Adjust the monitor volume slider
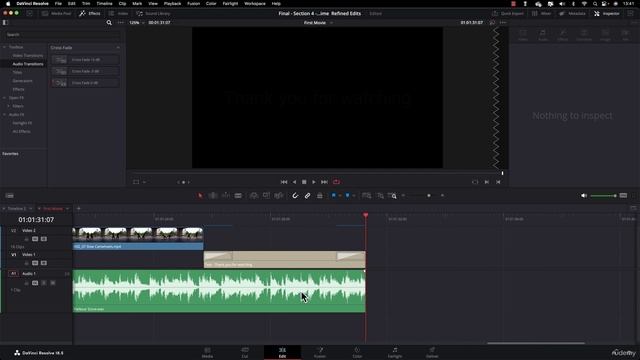 (603, 196)
